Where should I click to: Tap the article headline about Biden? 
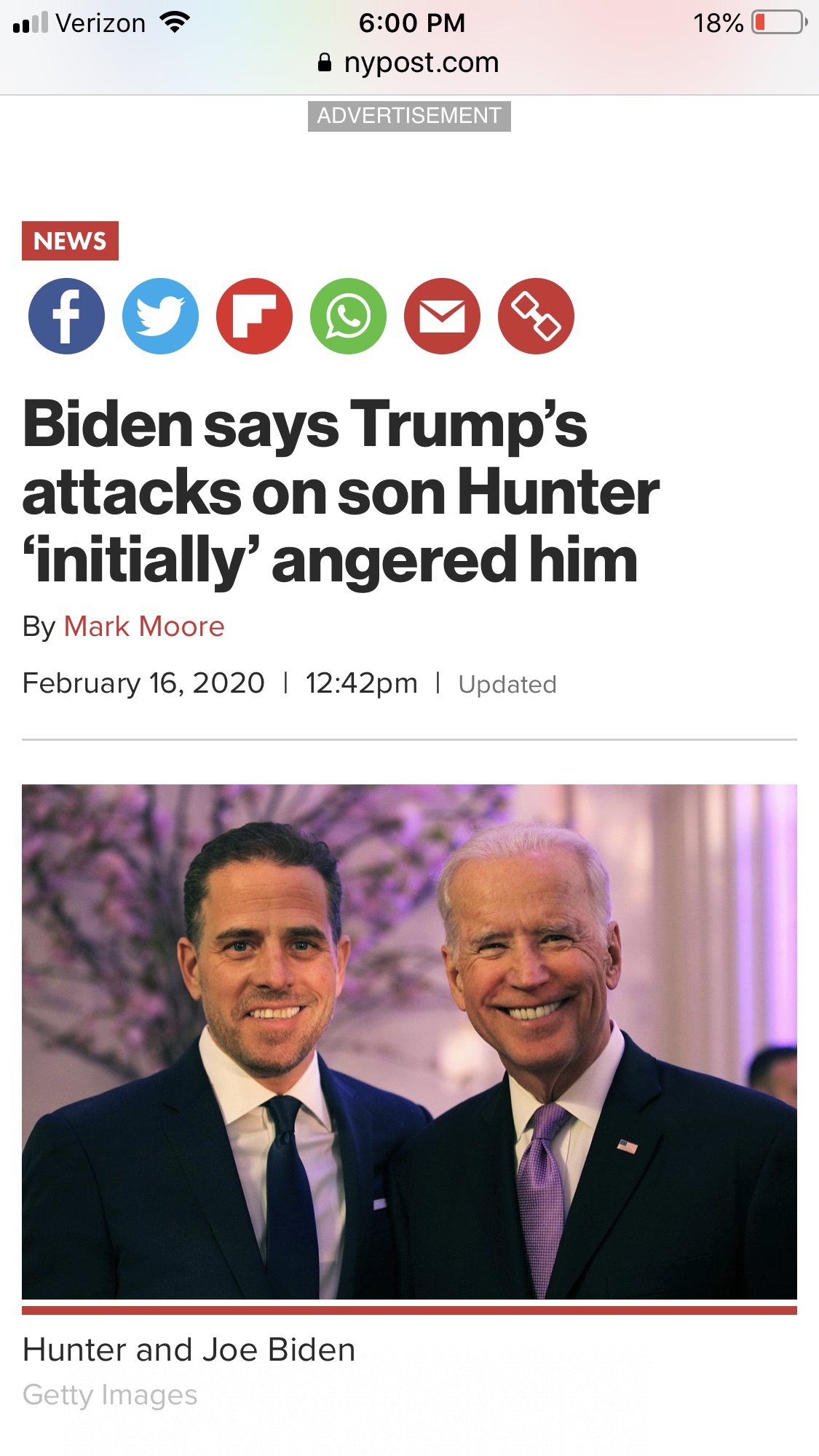point(341,493)
